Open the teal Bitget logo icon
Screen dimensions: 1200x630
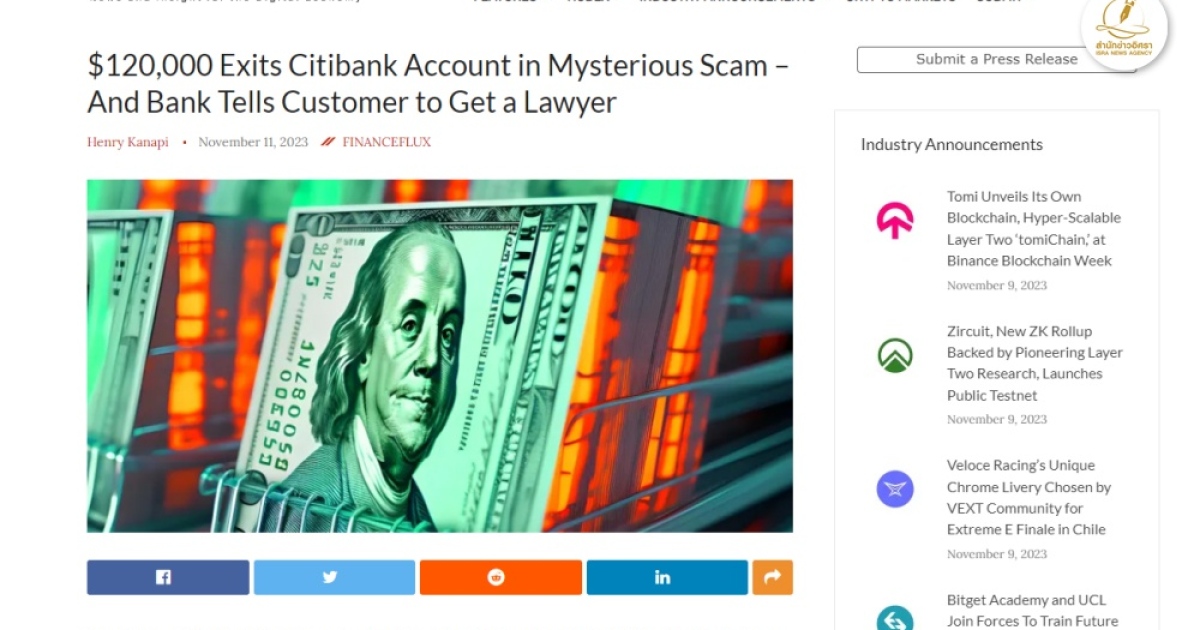[x=895, y=619]
